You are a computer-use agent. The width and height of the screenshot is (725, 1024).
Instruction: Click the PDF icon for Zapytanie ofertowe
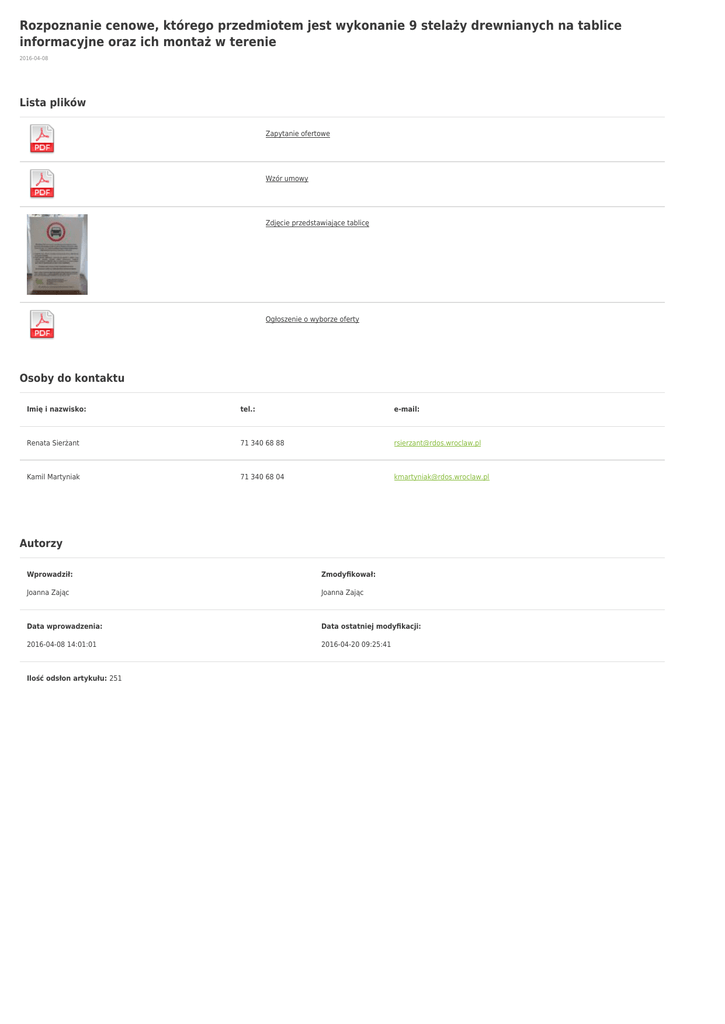click(x=42, y=139)
